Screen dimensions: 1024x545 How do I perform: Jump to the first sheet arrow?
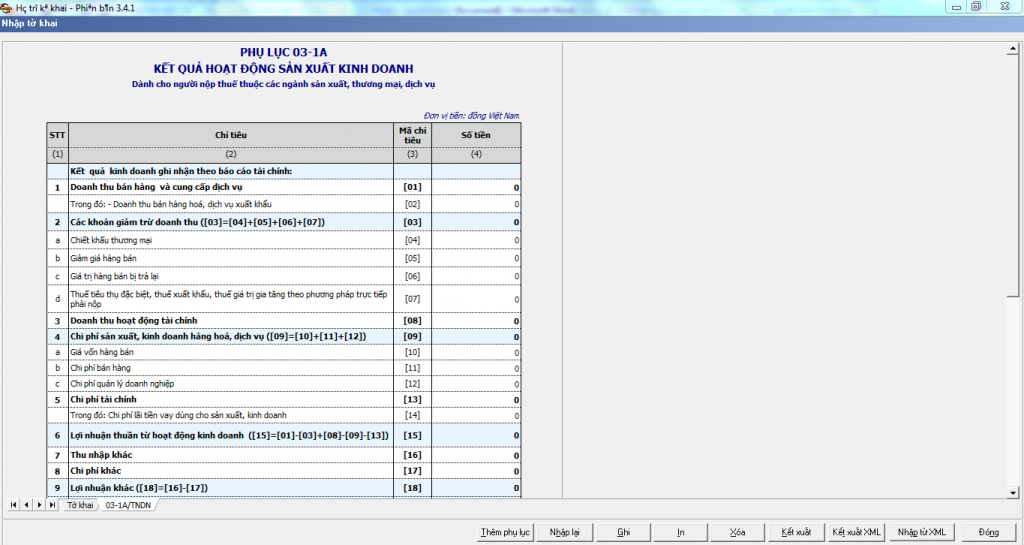(14, 505)
